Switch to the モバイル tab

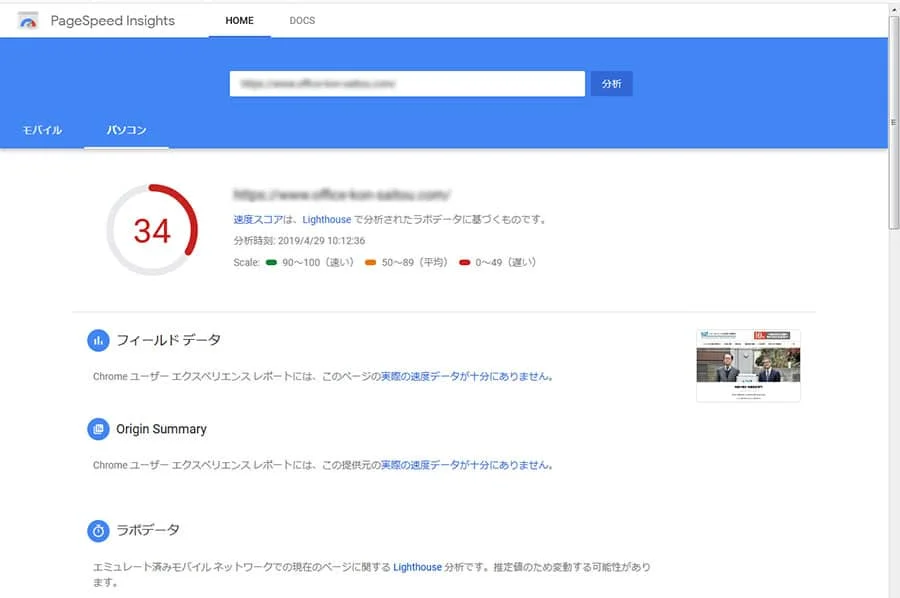pos(41,128)
